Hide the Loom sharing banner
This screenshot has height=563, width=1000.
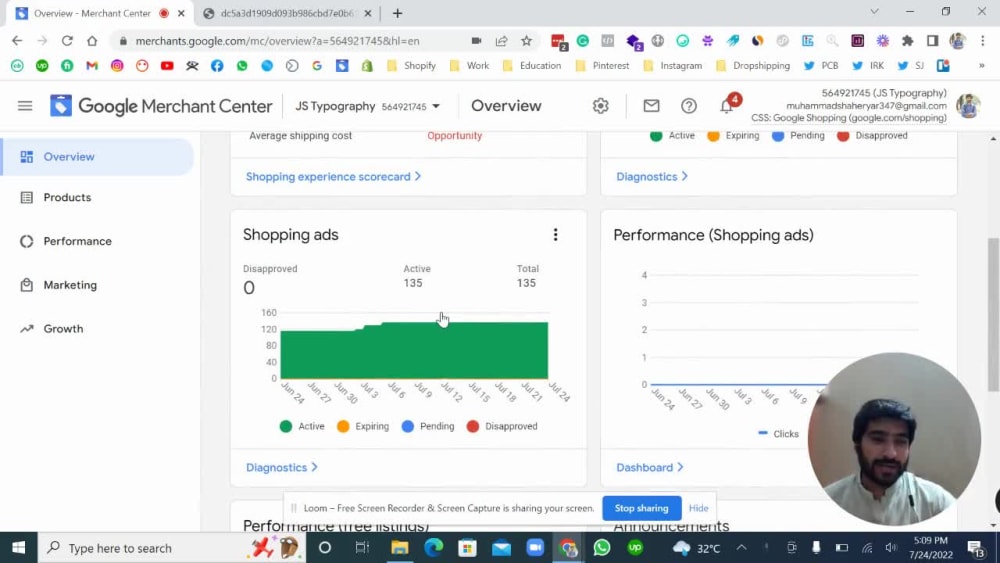pyautogui.click(x=698, y=508)
